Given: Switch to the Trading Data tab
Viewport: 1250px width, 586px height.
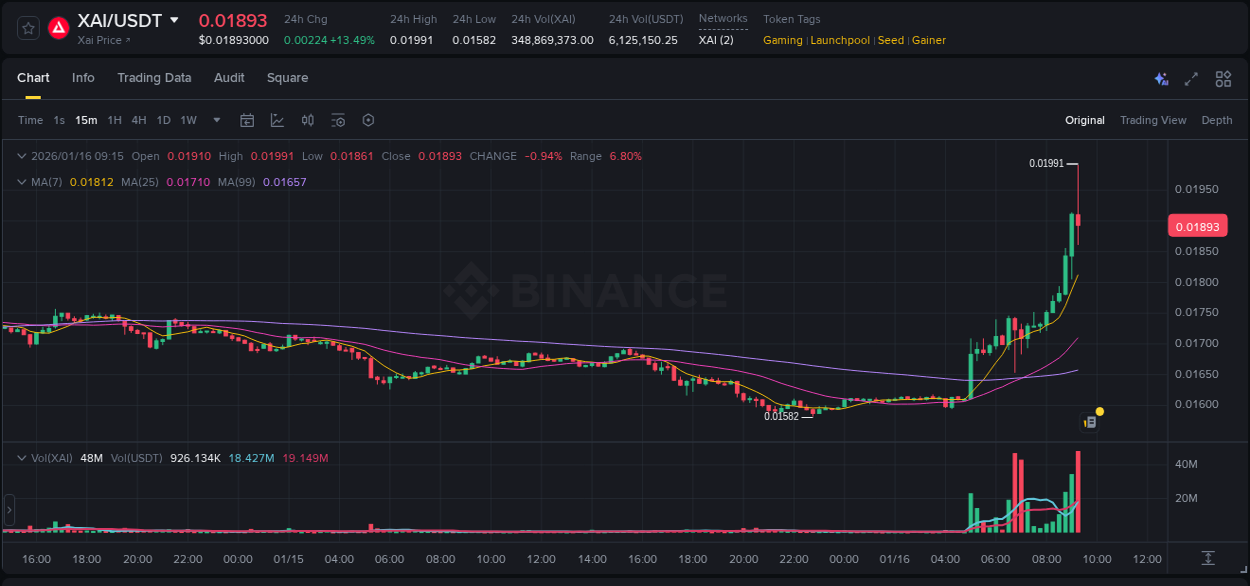Looking at the screenshot, I should (x=154, y=78).
